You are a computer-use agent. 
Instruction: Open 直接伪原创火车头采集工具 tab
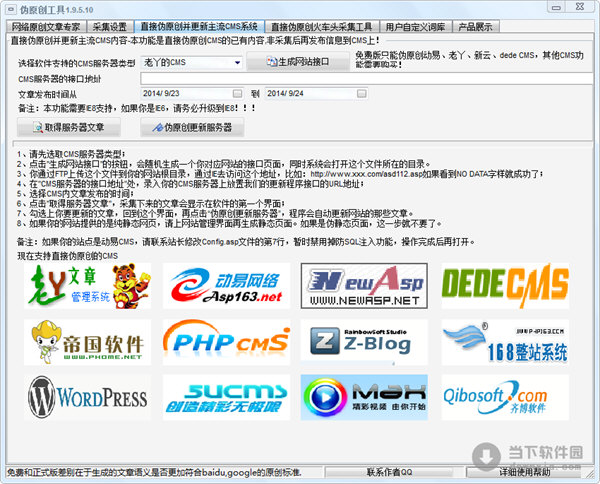coord(322,27)
